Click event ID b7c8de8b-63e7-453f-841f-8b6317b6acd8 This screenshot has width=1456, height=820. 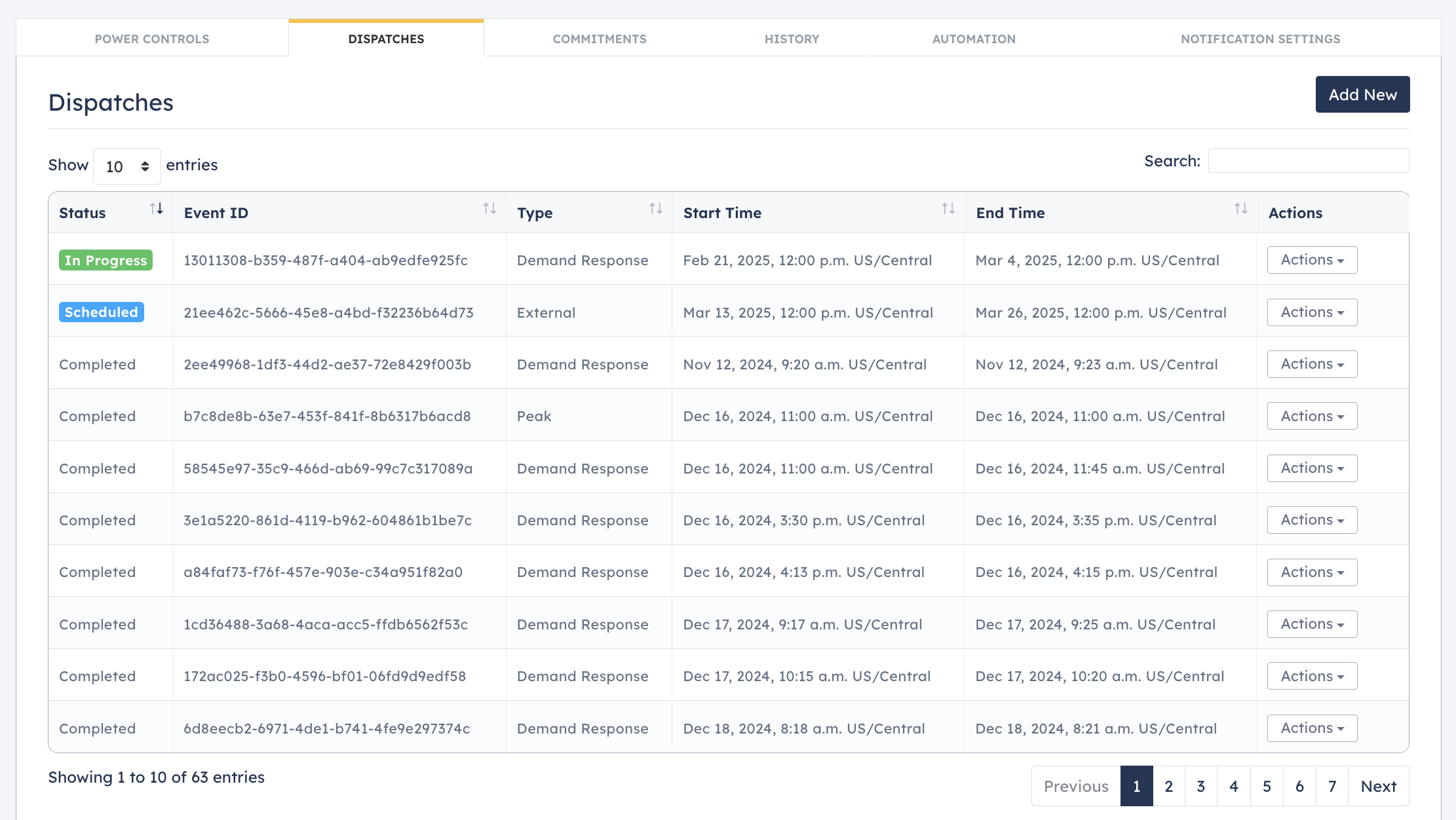(327, 416)
